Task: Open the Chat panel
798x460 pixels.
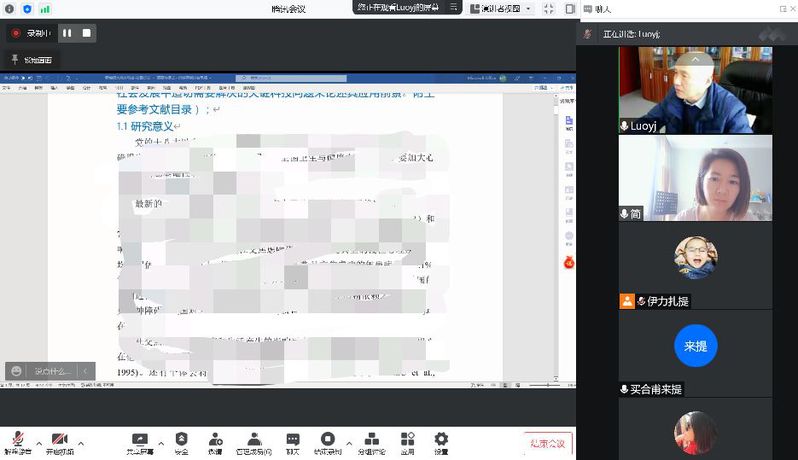Action: tap(293, 441)
